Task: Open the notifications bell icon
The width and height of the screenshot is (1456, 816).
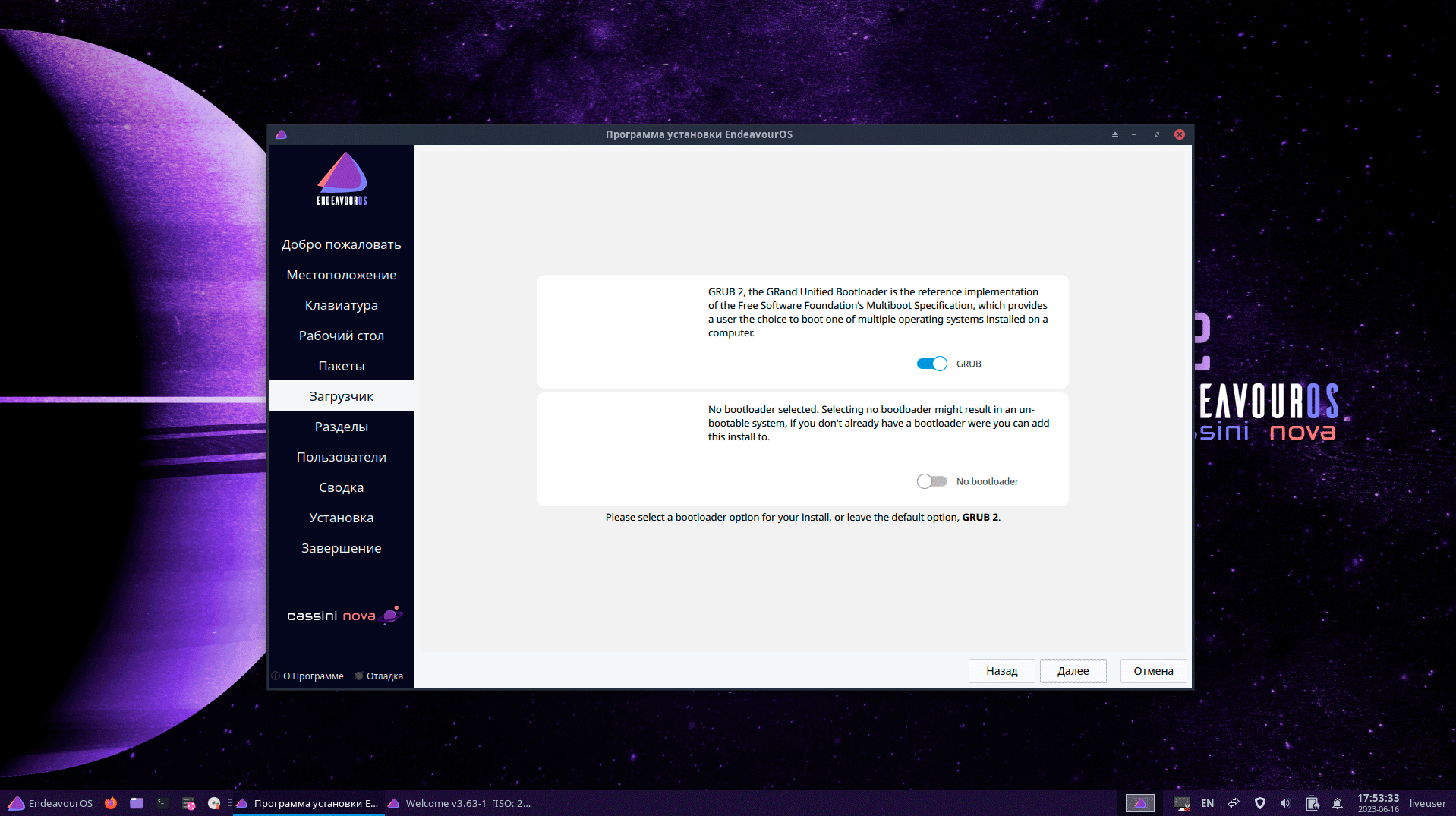Action: 1338,803
